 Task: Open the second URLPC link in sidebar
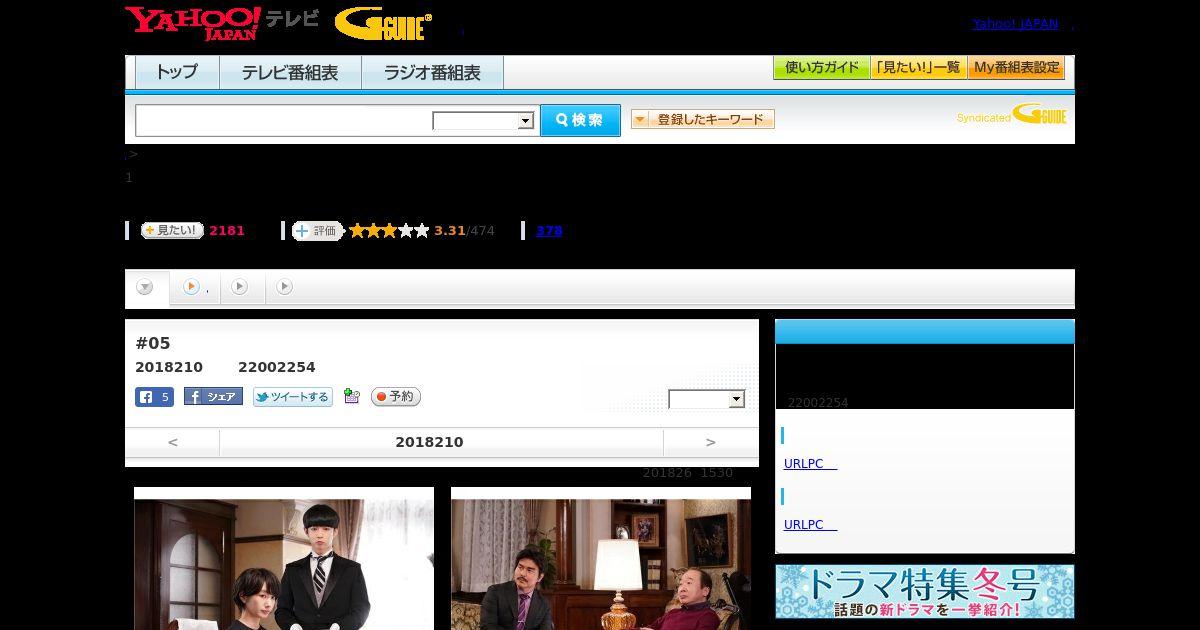810,525
